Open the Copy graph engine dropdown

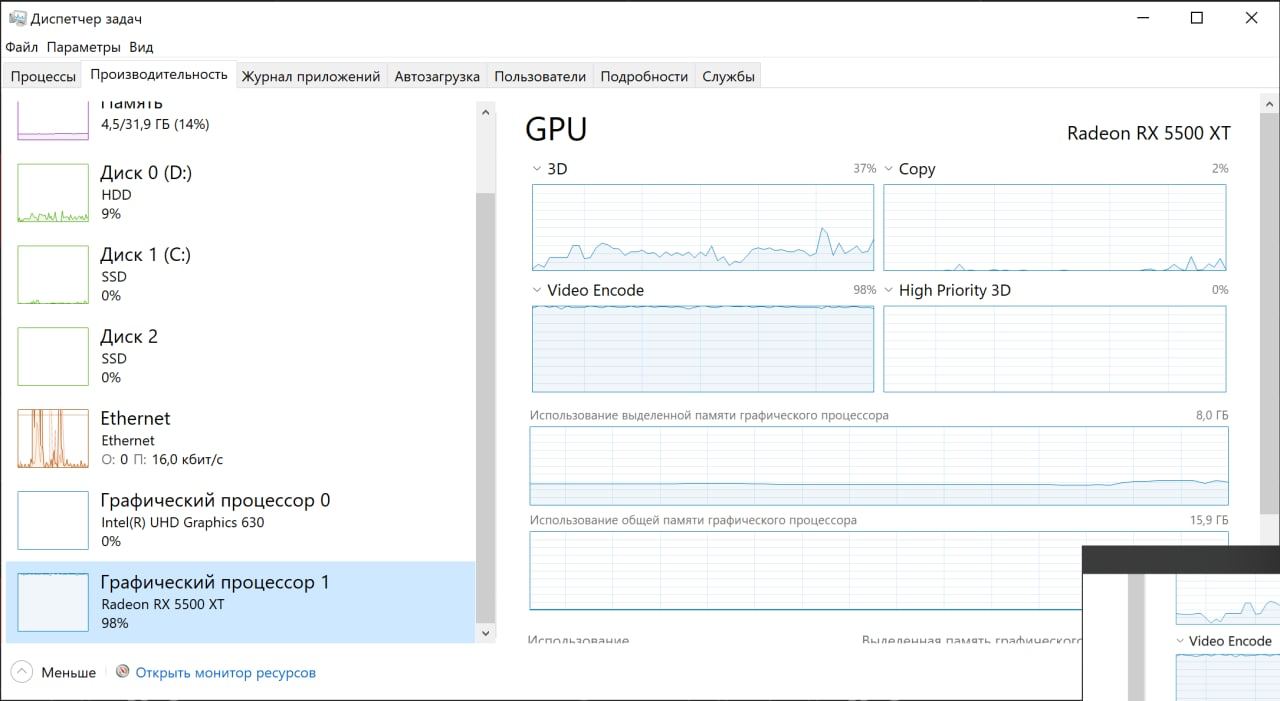click(888, 169)
